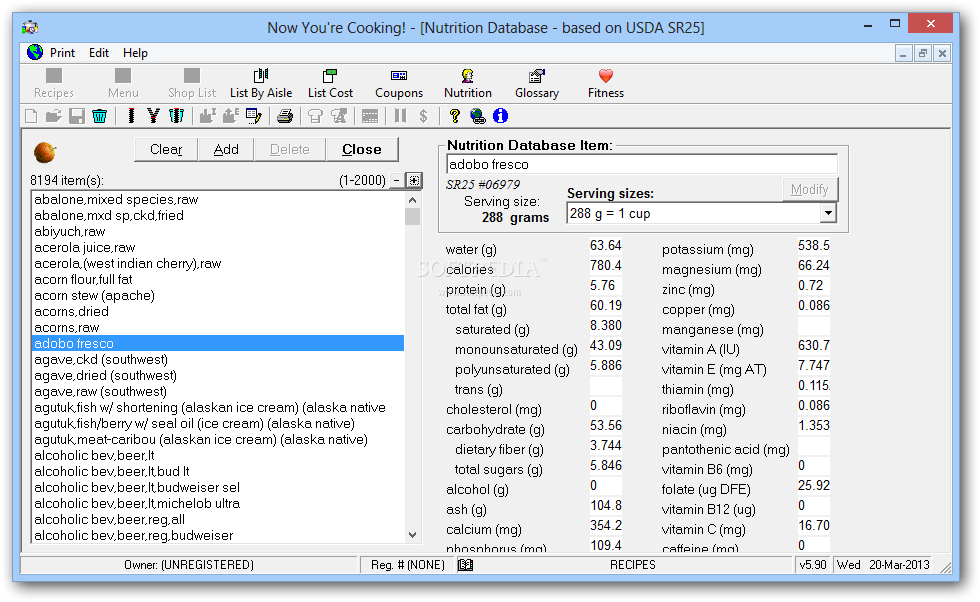Open the Print menu
The image size is (980, 602).
(x=62, y=53)
